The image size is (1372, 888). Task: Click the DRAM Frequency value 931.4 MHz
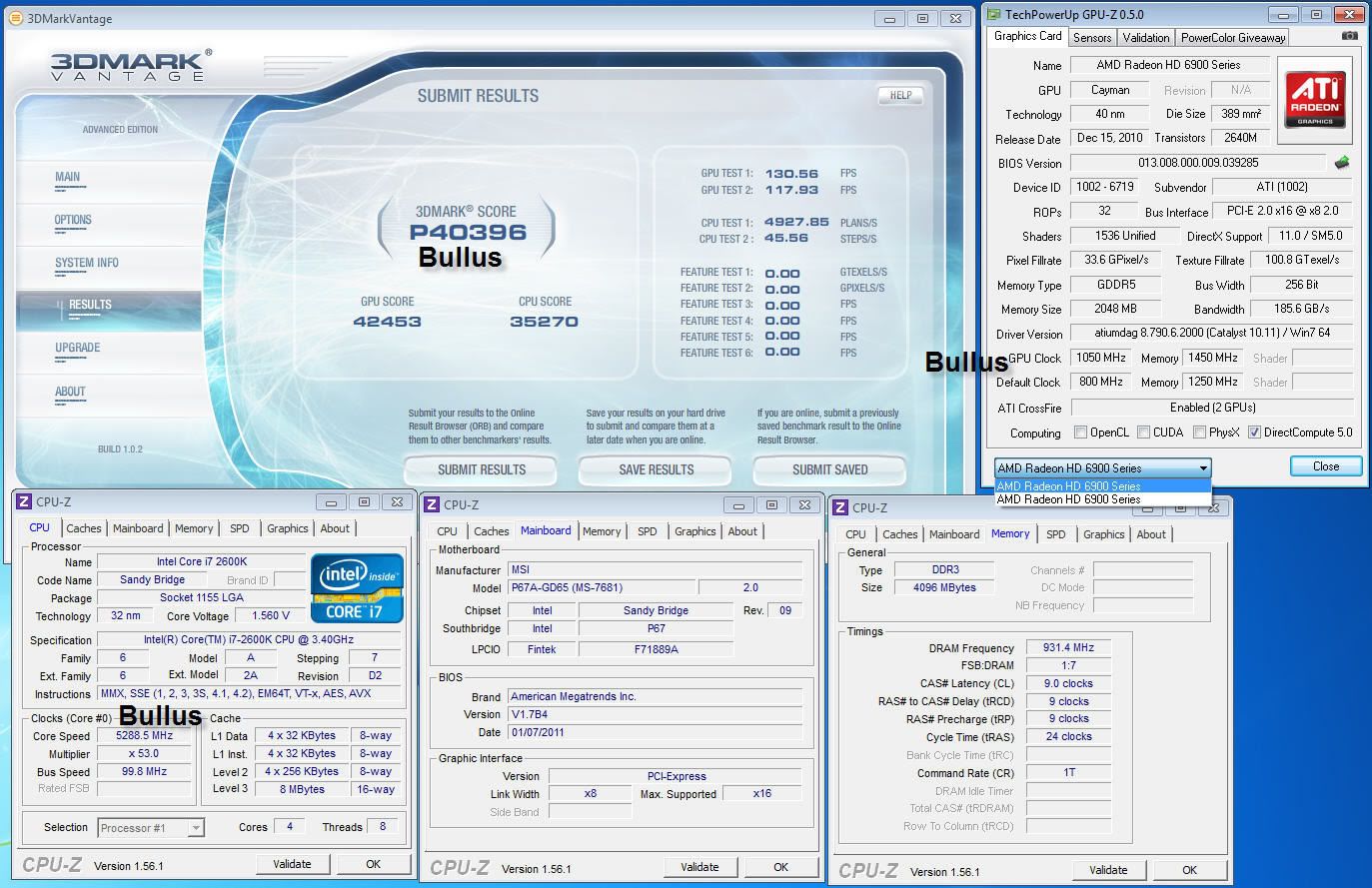pos(1068,647)
